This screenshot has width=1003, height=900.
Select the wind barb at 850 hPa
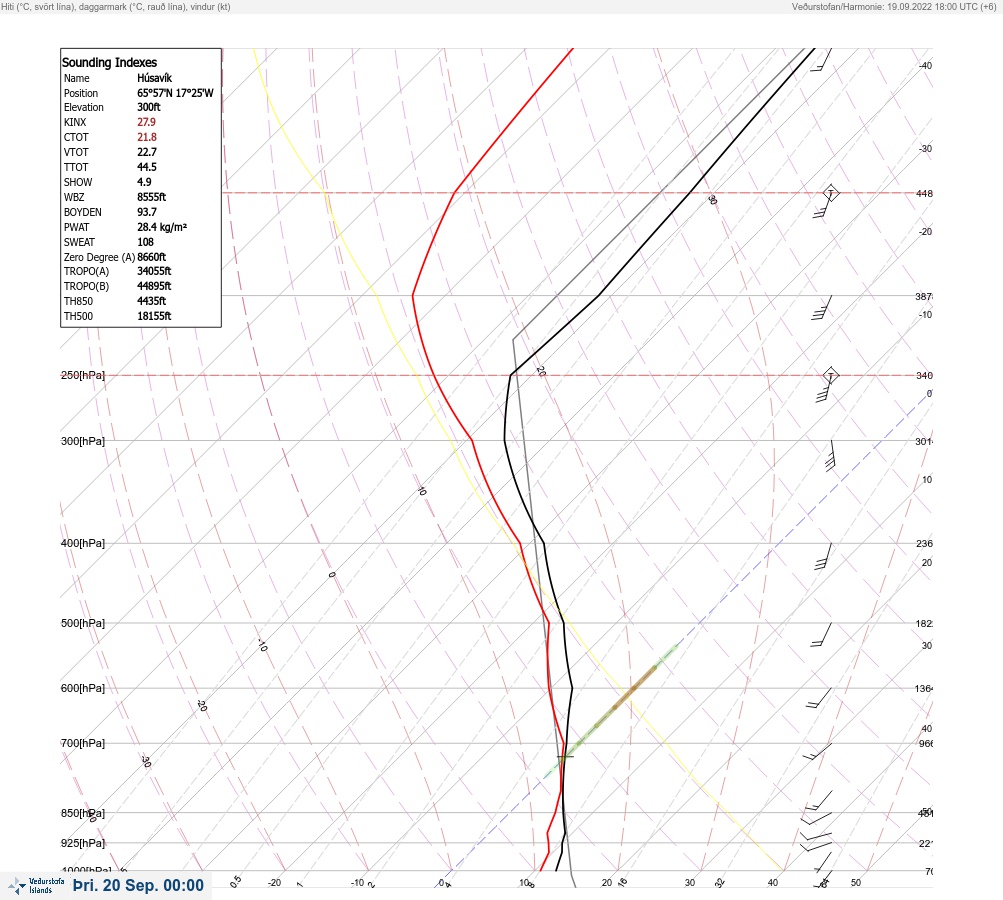[x=816, y=819]
